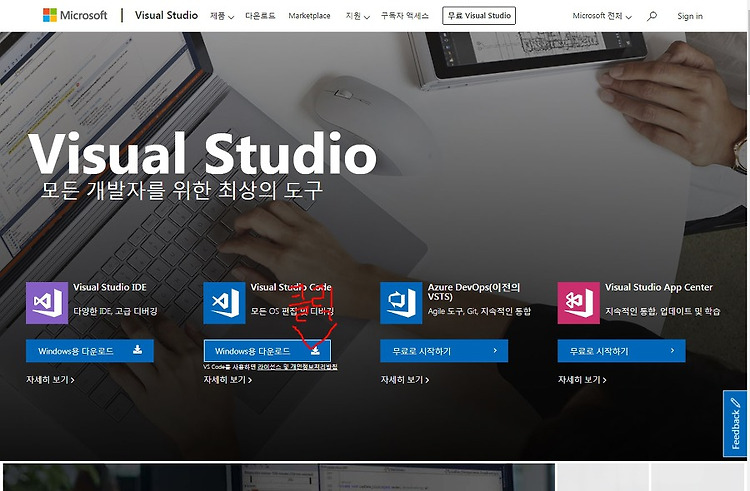Click 자세히 보기 under Azure DevOps

tap(405, 380)
